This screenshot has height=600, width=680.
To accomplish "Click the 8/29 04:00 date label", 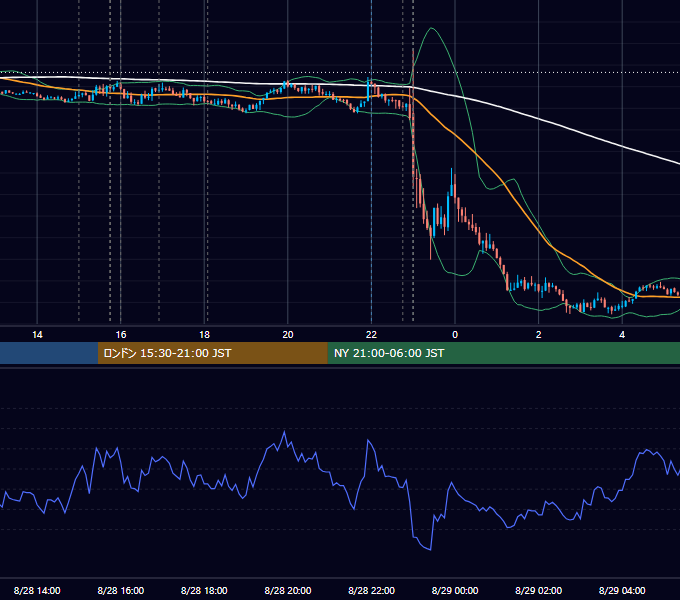I will point(622,590).
